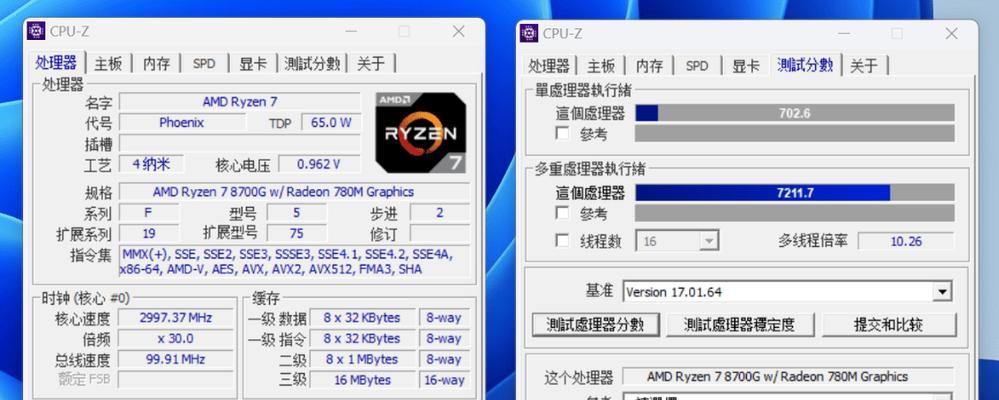Open SPD tab in left window
Image resolution: width=999 pixels, height=400 pixels.
click(x=204, y=64)
